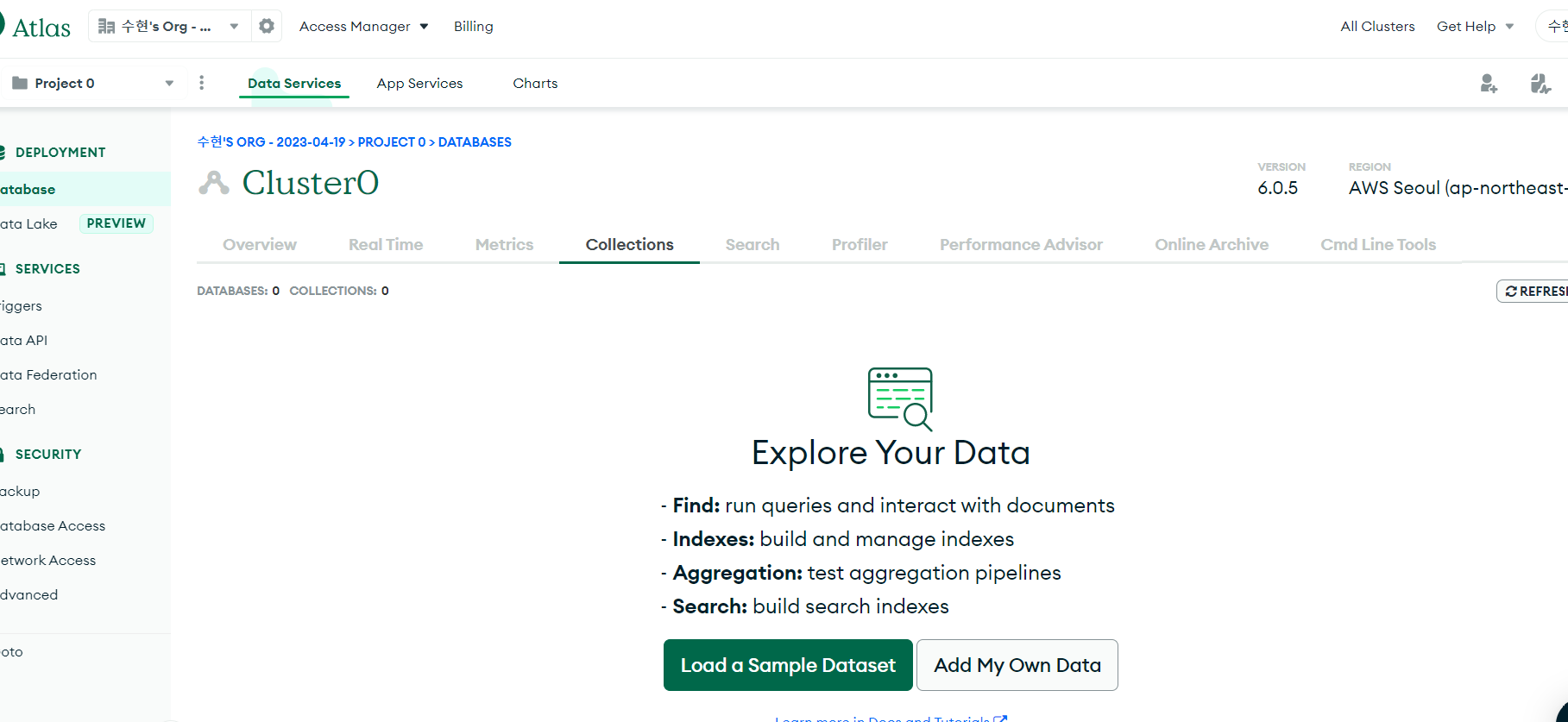Viewport: 1568px width, 722px height.
Task: Click the PREVIEW badge beside Data Lake
Action: pos(116,223)
